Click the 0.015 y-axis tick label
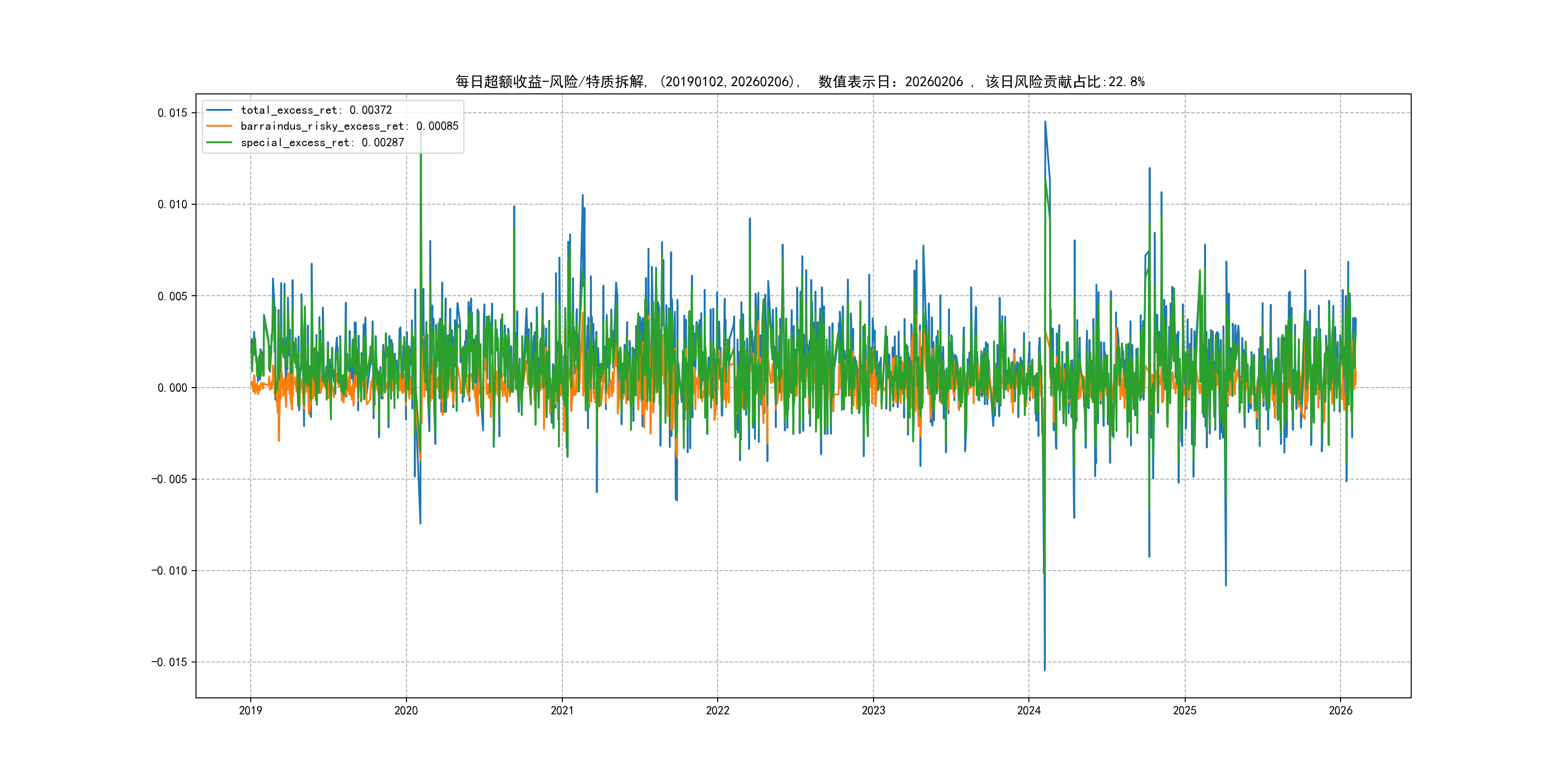The image size is (1568, 784). point(172,113)
